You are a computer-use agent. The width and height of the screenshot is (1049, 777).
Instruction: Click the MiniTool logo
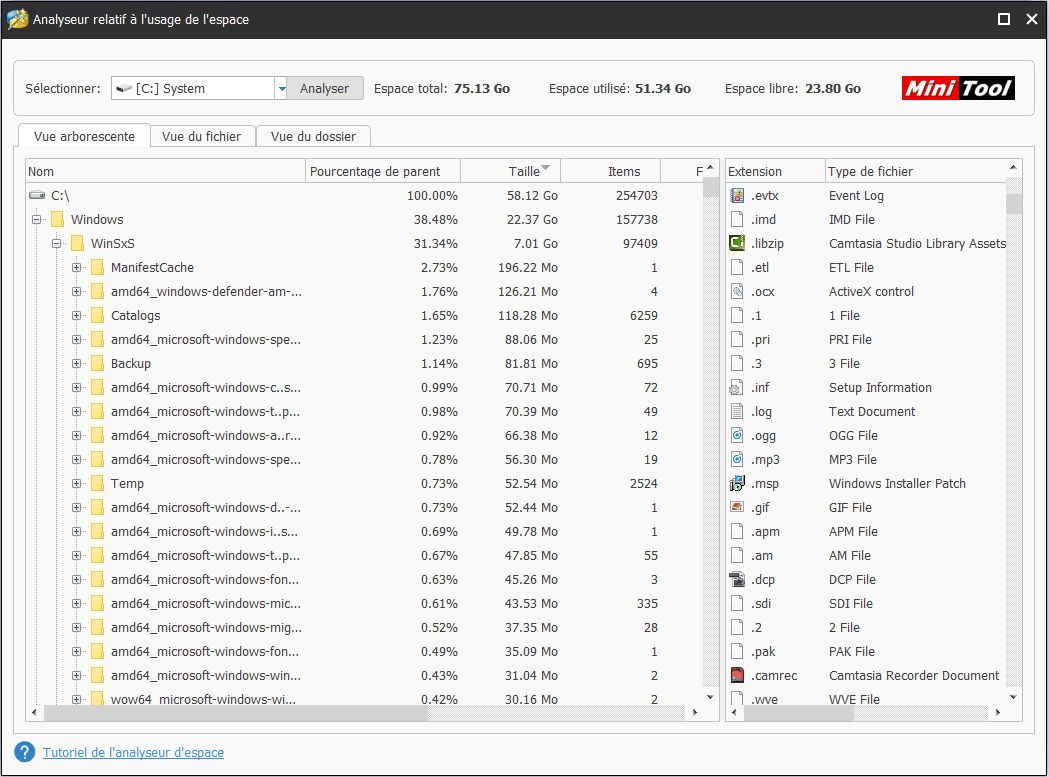click(x=957, y=88)
